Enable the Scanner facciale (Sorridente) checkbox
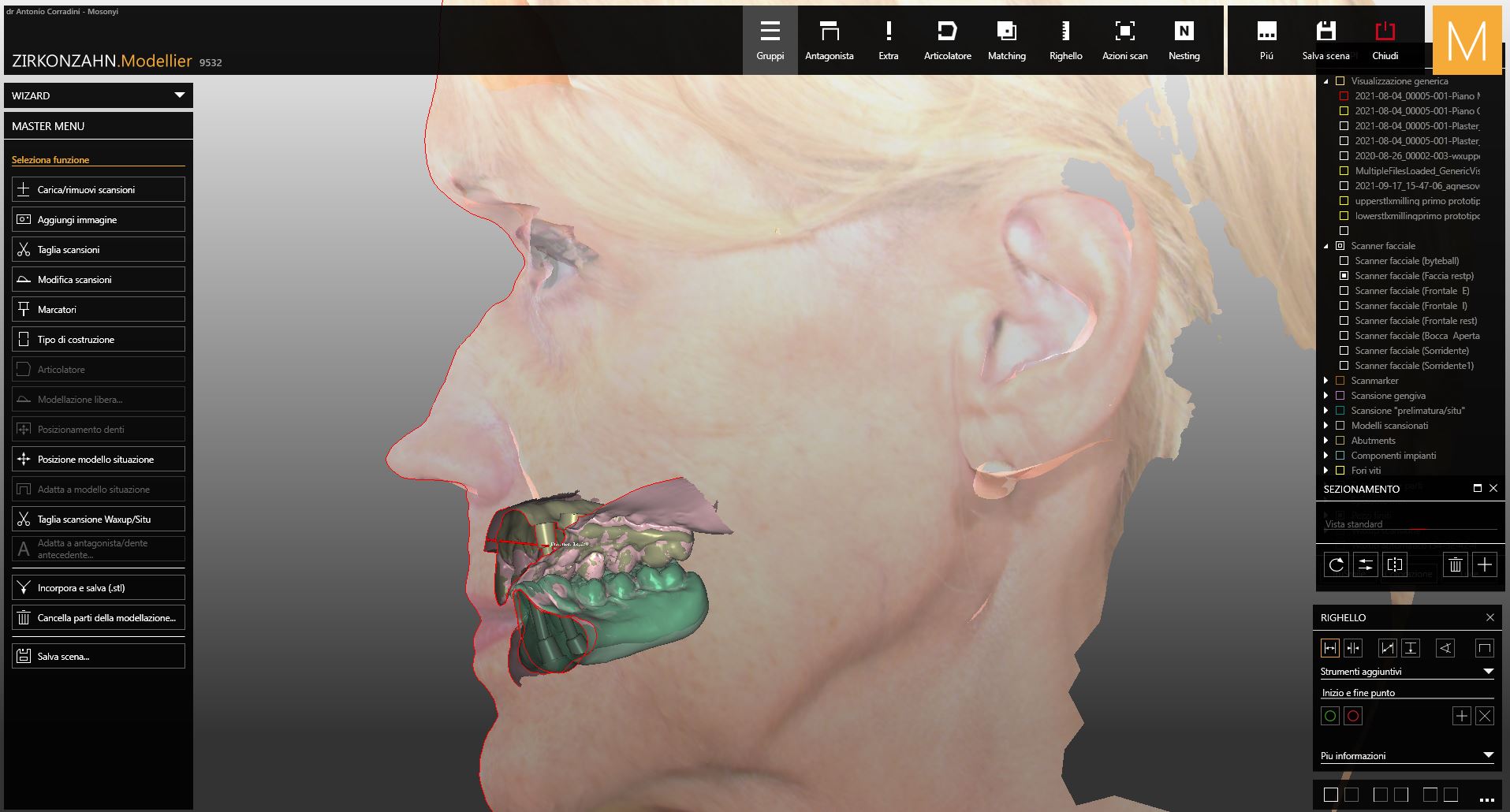 pyautogui.click(x=1344, y=351)
